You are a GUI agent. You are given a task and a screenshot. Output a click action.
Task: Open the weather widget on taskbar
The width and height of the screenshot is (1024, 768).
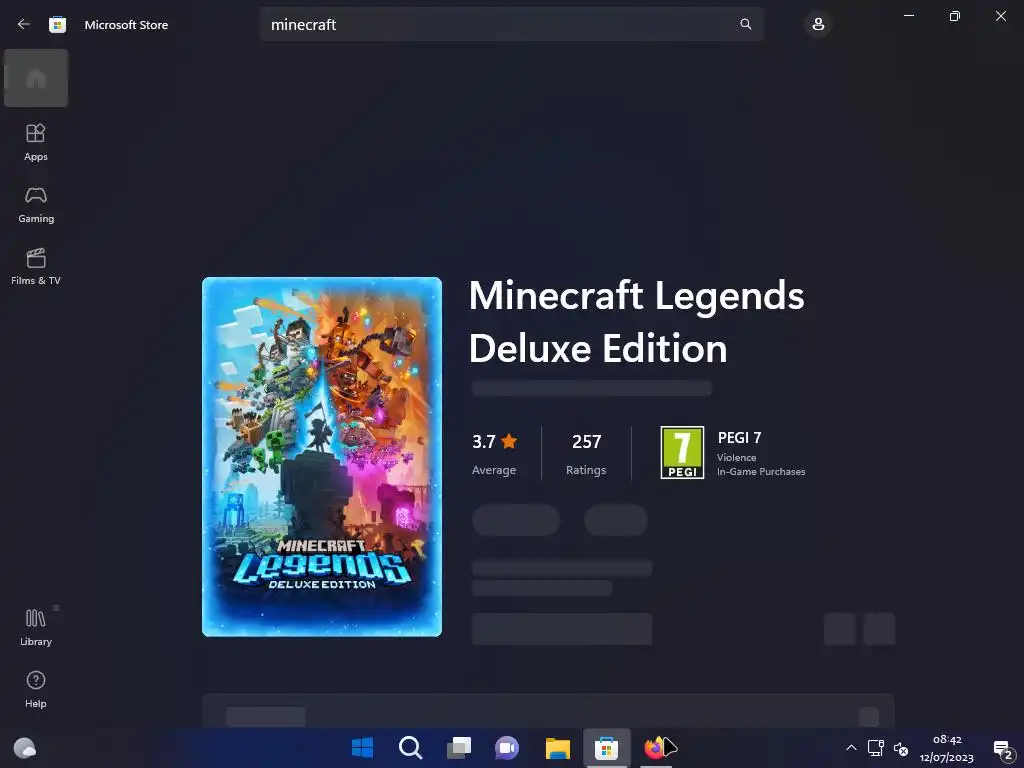click(x=25, y=747)
